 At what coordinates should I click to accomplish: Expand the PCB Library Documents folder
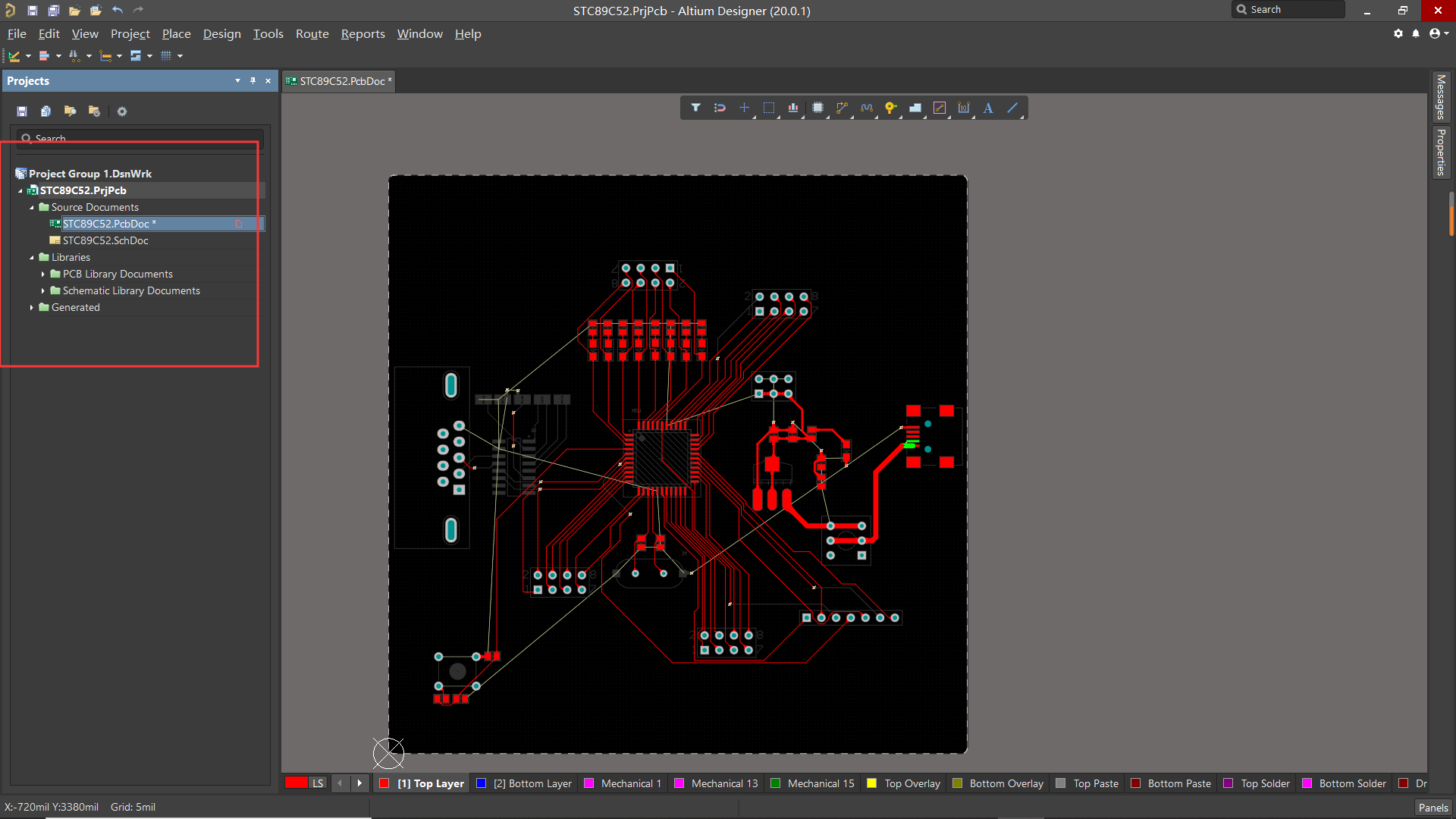click(43, 274)
